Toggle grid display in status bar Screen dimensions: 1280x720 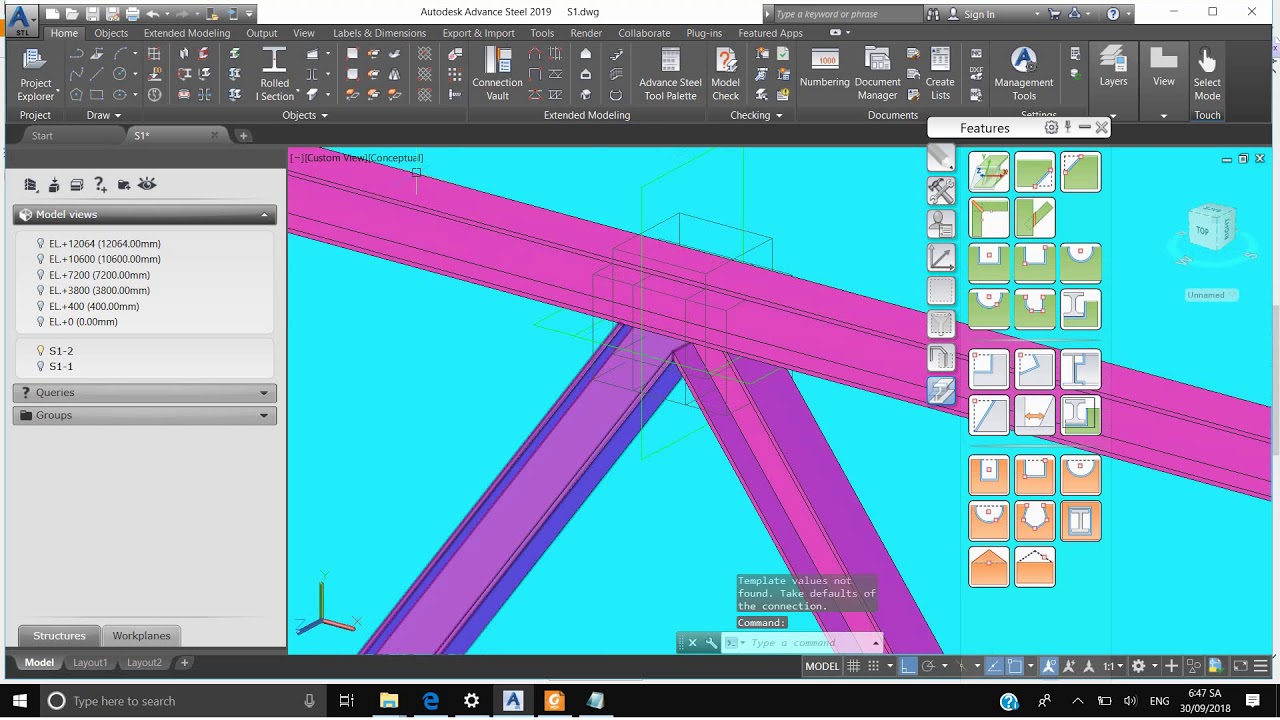point(854,666)
